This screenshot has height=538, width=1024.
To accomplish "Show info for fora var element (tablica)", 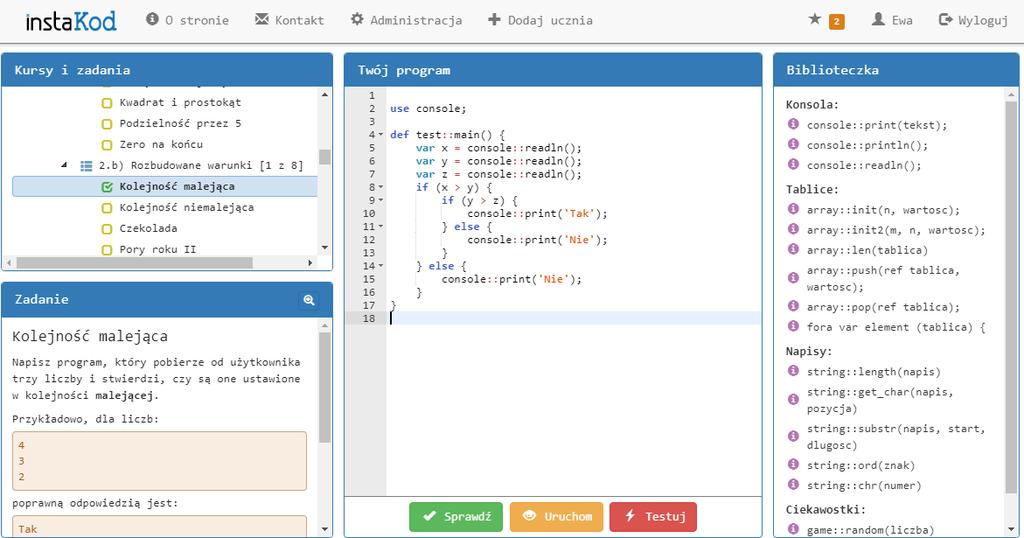I will 793,326.
